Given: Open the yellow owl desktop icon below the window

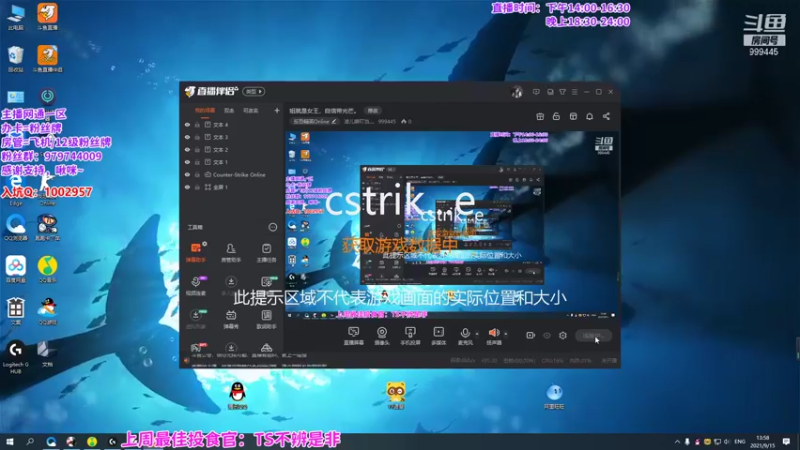Looking at the screenshot, I should click(395, 395).
